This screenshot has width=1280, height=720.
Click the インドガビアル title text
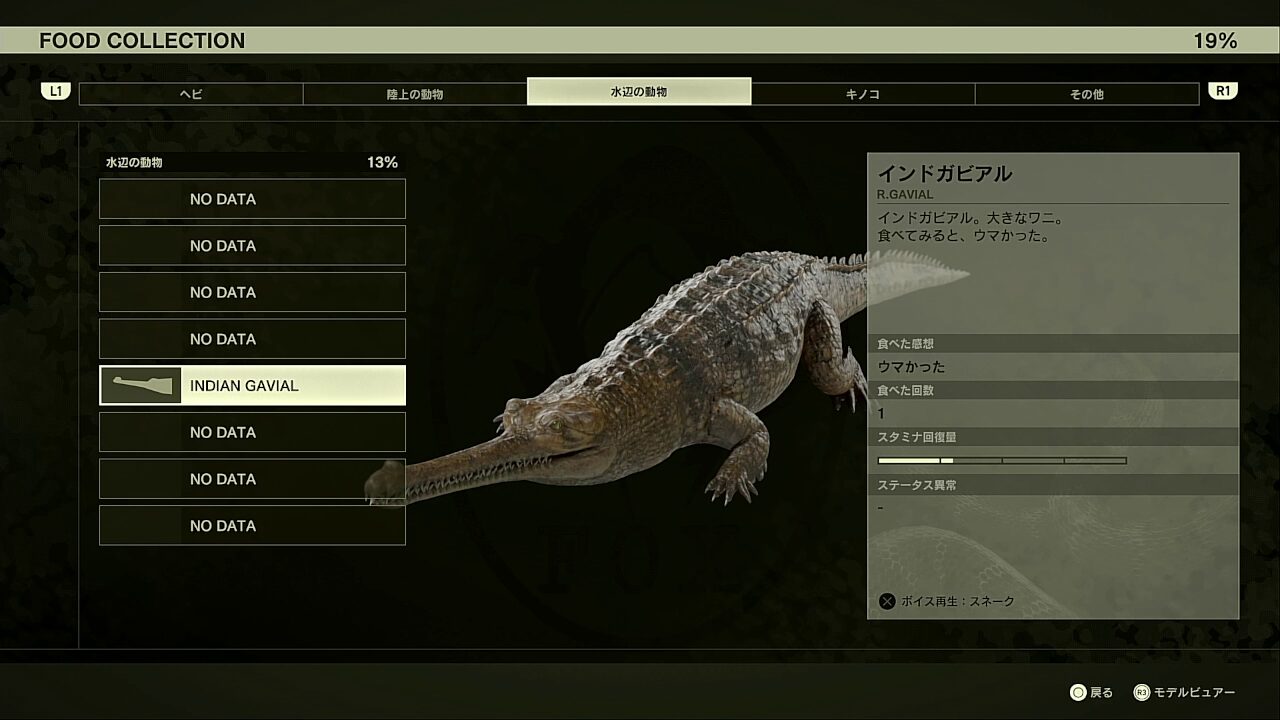coord(945,173)
